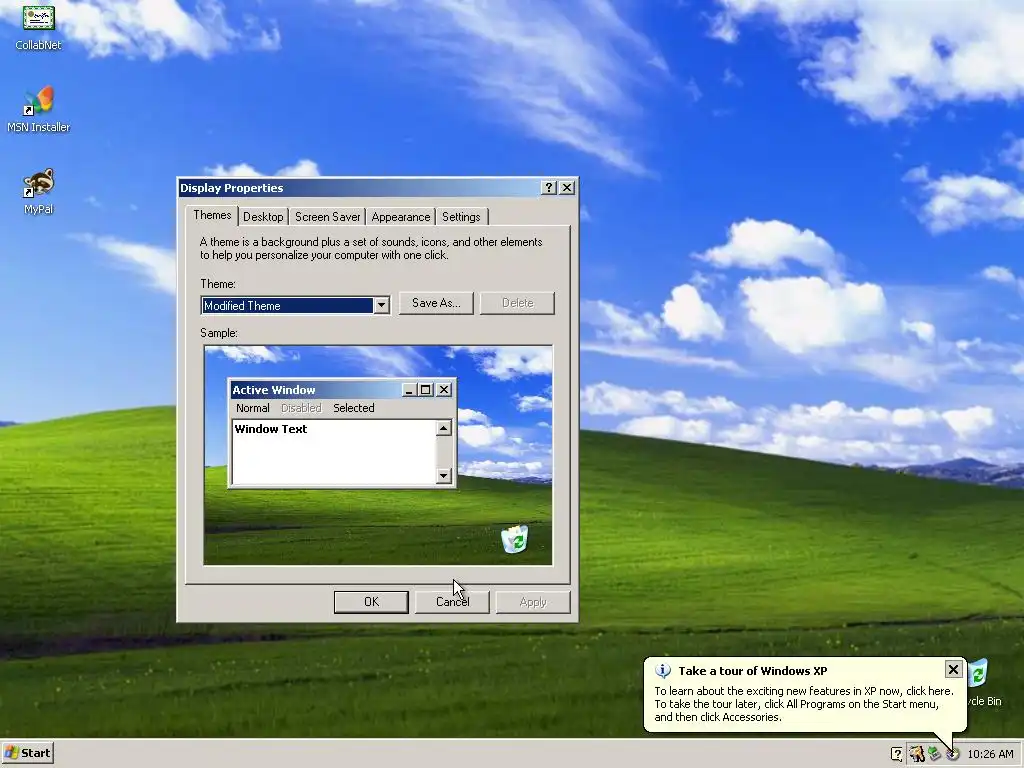Click the Normal menu in sample window

pyautogui.click(x=253, y=408)
